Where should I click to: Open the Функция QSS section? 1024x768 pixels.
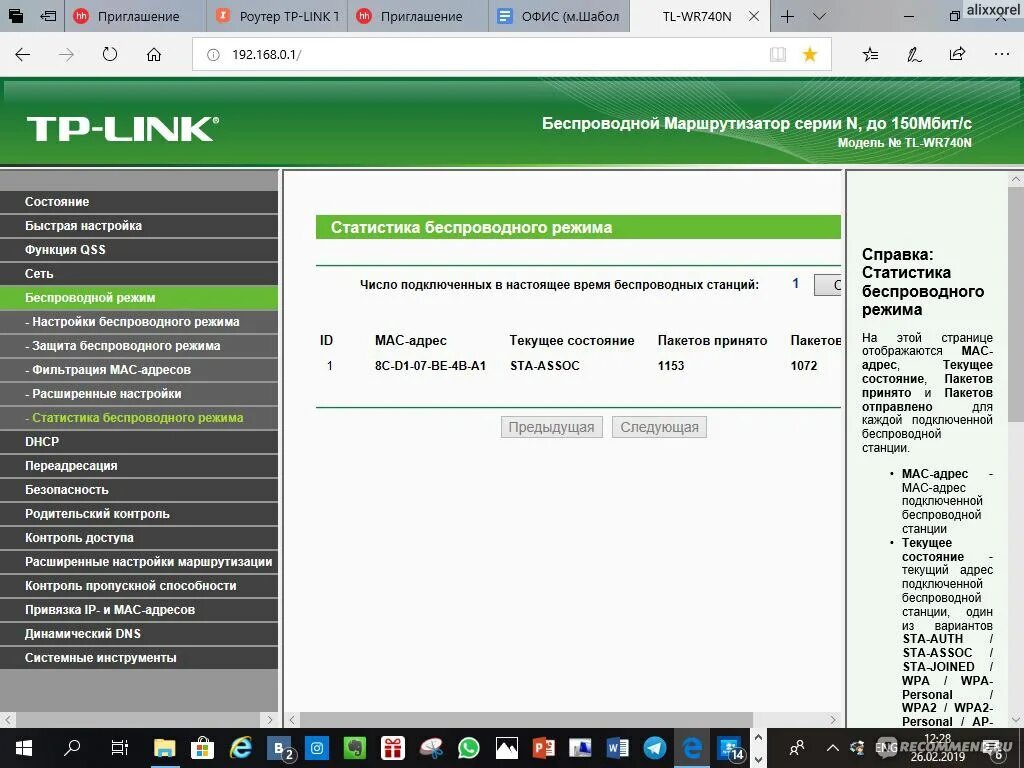tap(139, 250)
